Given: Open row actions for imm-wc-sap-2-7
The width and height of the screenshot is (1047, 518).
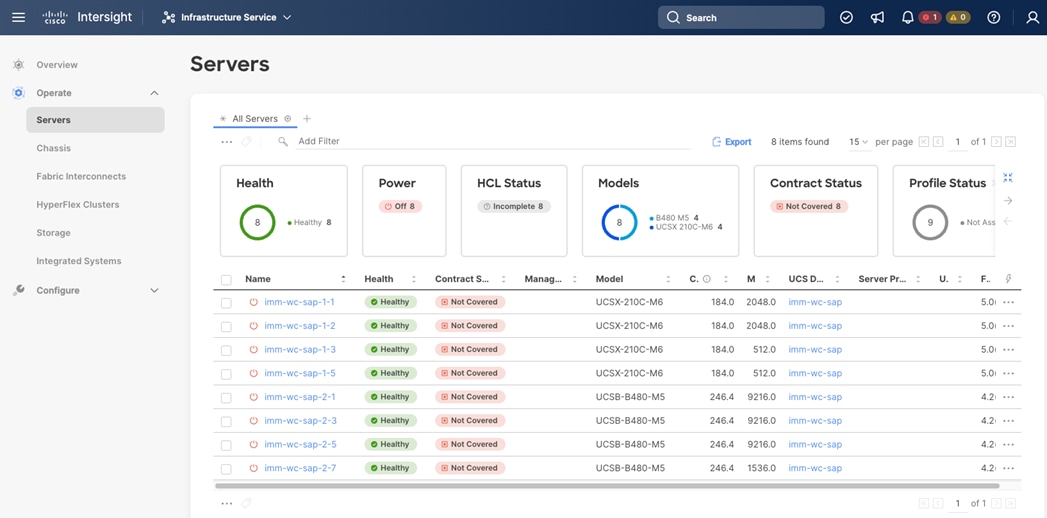Looking at the screenshot, I should coord(1008,469).
